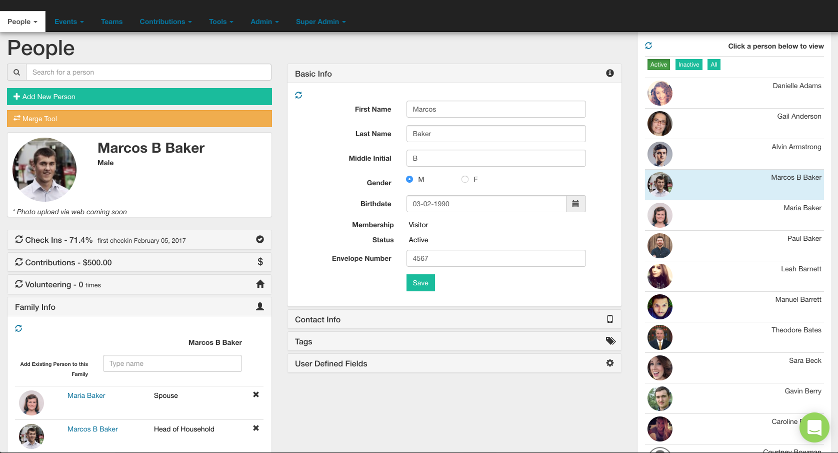Click the Middle Initial input field
This screenshot has height=453, width=838.
pos(495,158)
